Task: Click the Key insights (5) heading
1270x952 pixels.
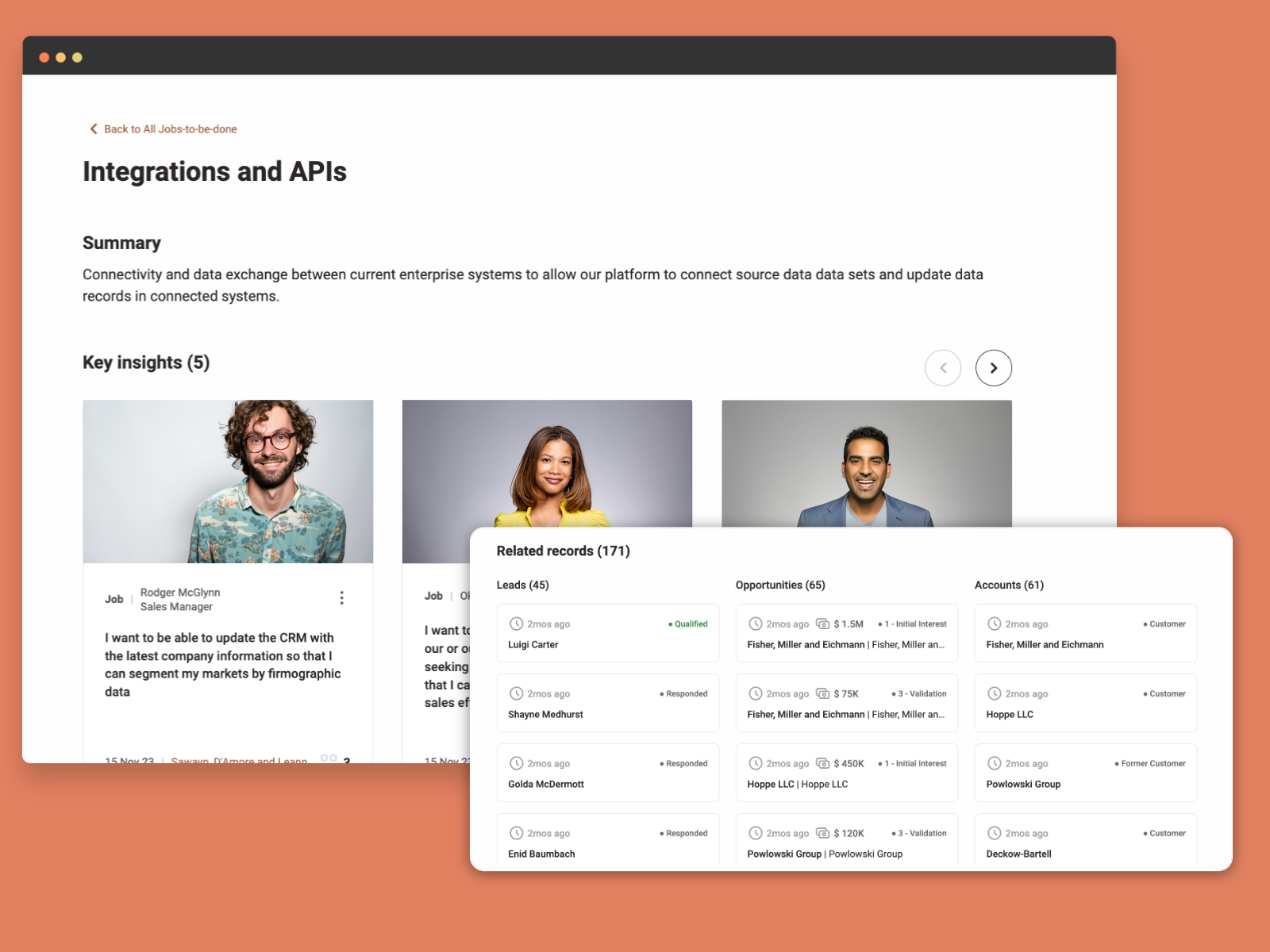Action: coord(146,363)
